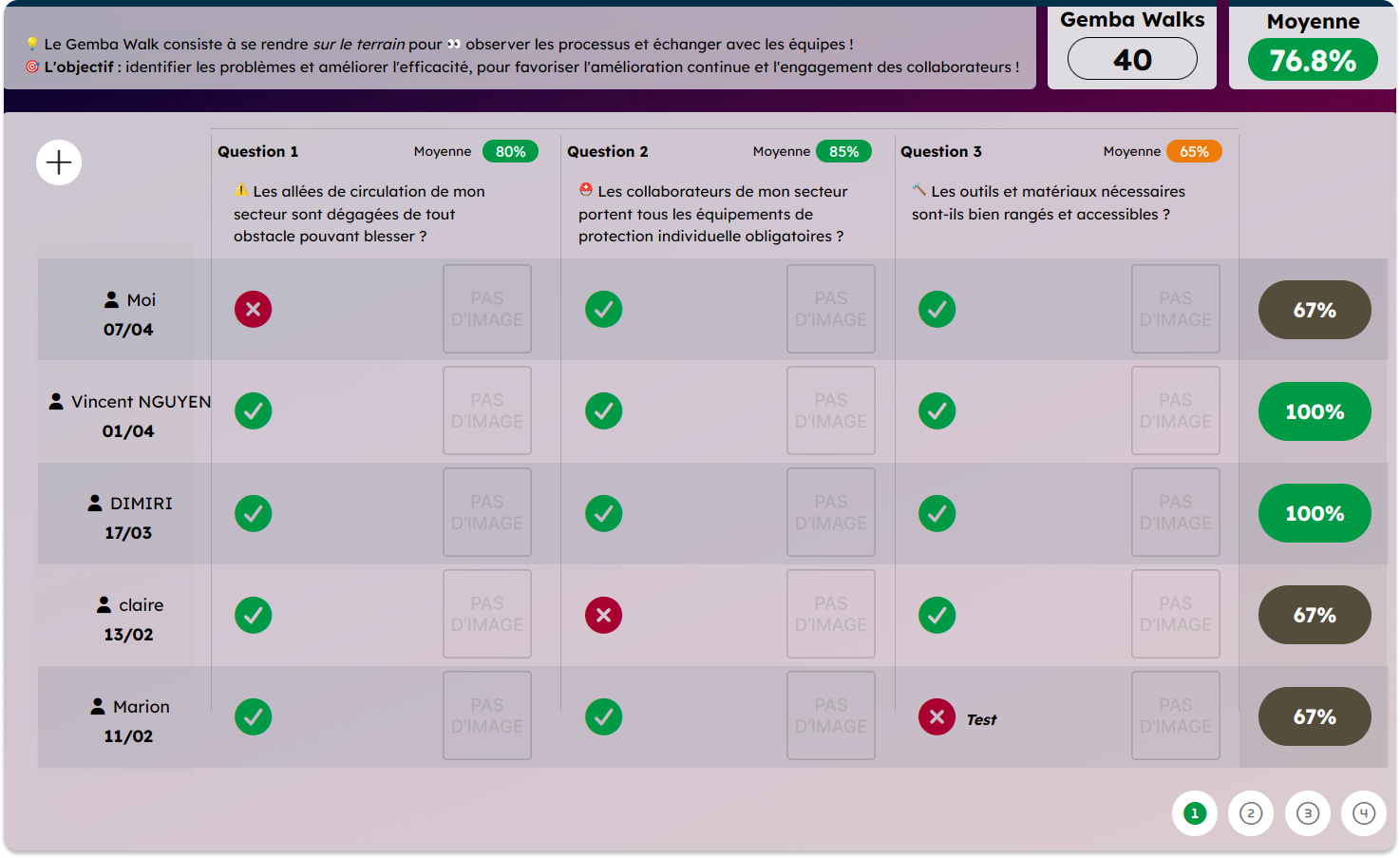The width and height of the screenshot is (1400, 858).
Task: Click the 67% score badge for Moi
Action: [x=1315, y=310]
